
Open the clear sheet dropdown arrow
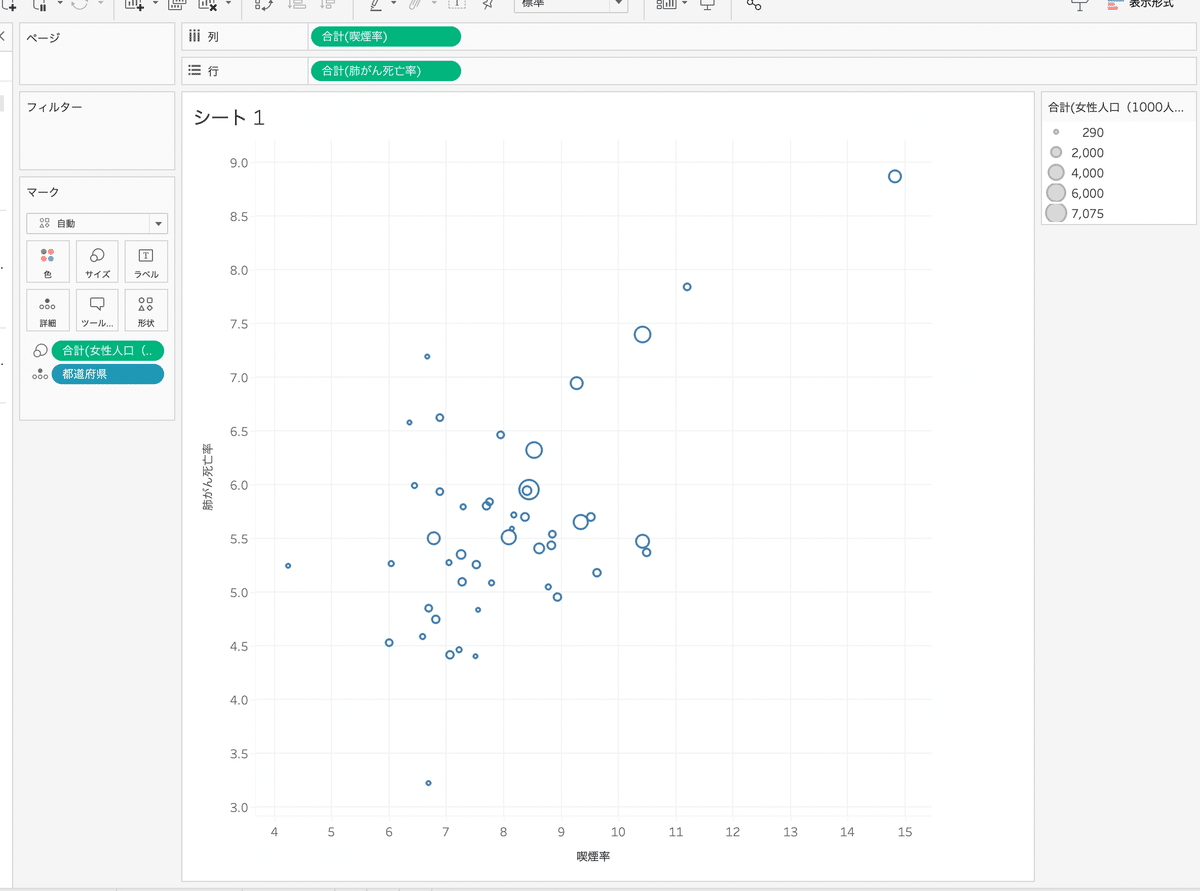[229, 4]
